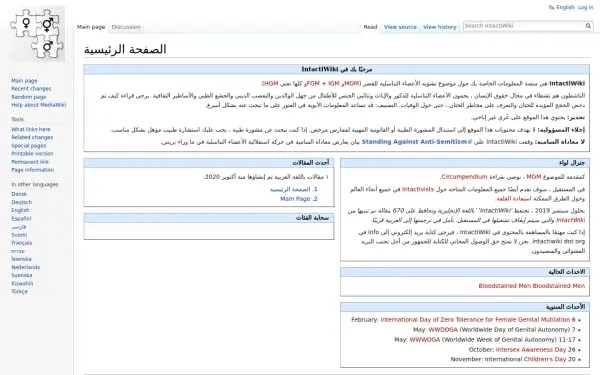Click the Permanent link tool
Screen dimensions: 600x375
pos(30,162)
